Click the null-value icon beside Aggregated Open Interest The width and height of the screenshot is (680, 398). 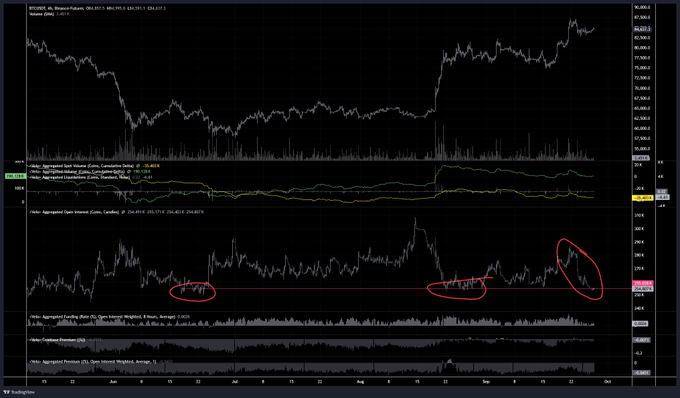[123, 212]
